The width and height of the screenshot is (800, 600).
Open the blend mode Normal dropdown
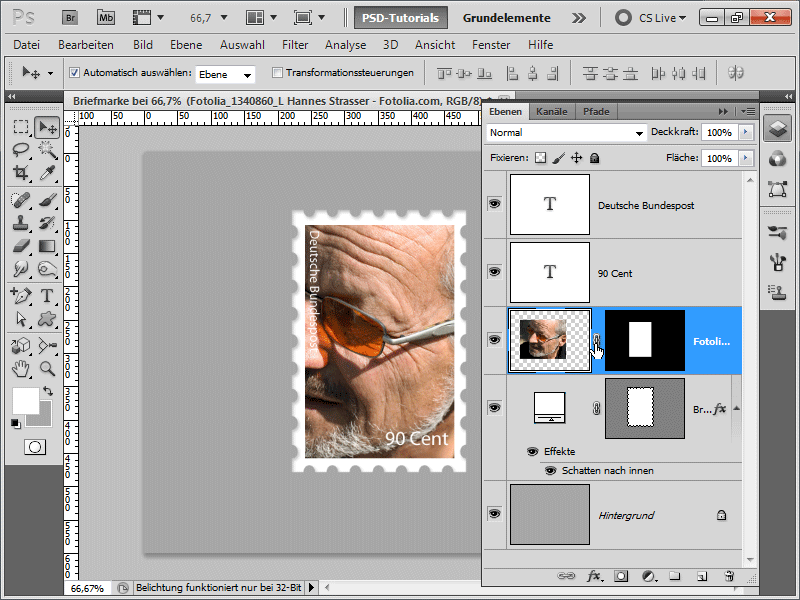coord(566,133)
